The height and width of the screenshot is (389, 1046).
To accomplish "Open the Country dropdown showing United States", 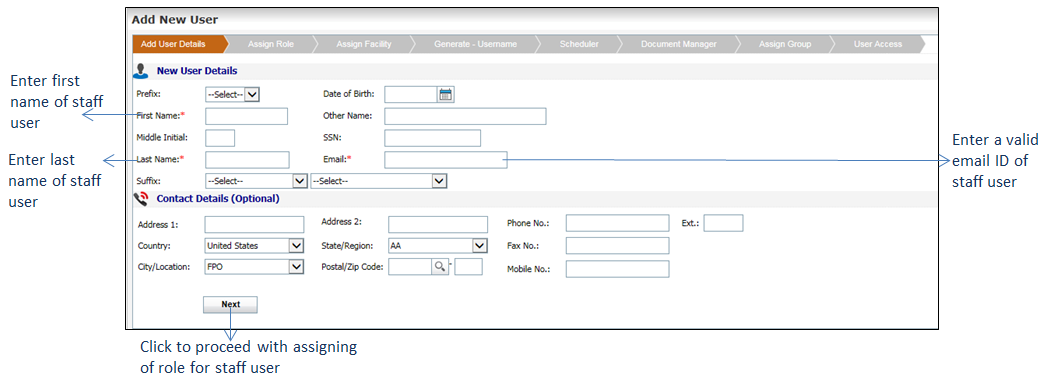I will pos(254,246).
